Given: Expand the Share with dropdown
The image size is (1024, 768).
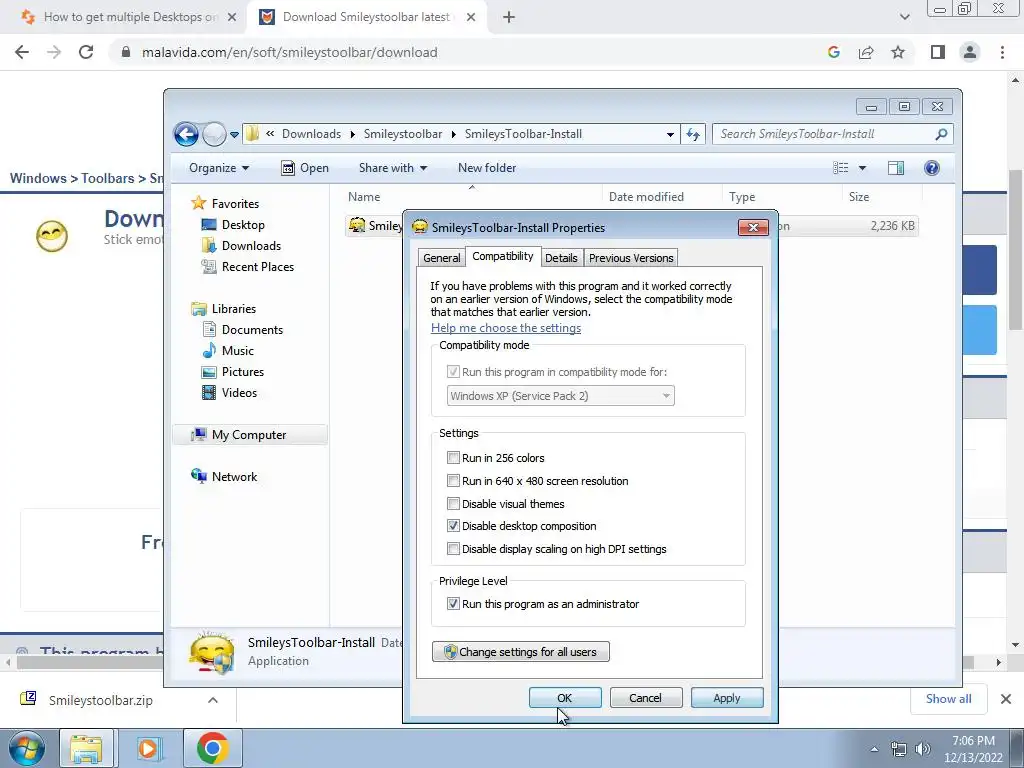Looking at the screenshot, I should coord(392,168).
